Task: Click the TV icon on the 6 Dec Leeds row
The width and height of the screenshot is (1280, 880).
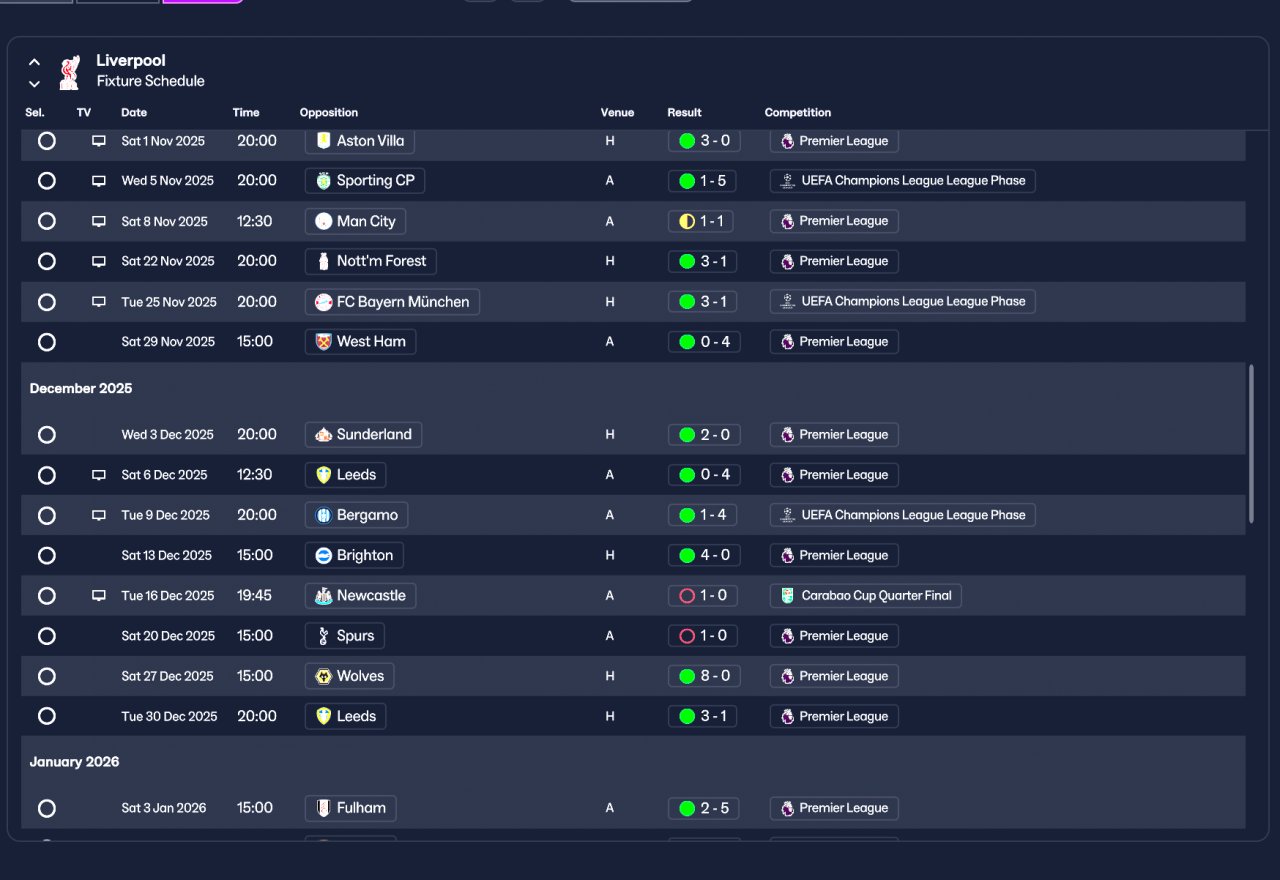Action: 99,475
